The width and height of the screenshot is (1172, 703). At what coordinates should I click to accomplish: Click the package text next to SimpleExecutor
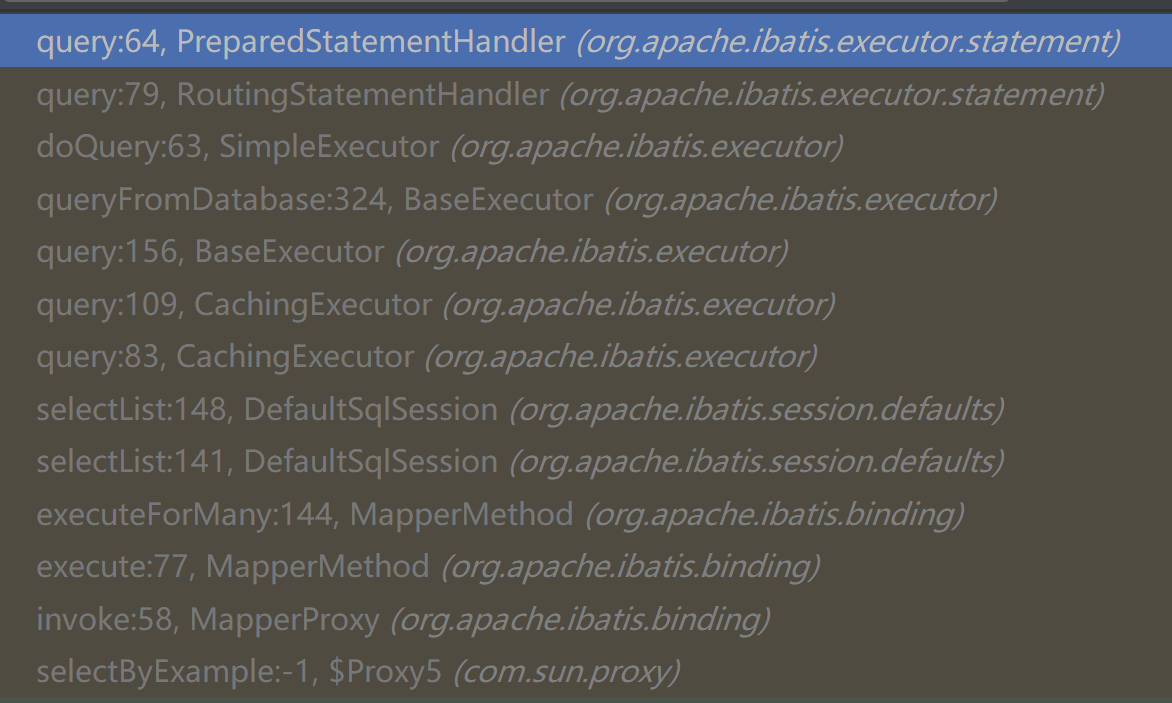[x=646, y=148]
